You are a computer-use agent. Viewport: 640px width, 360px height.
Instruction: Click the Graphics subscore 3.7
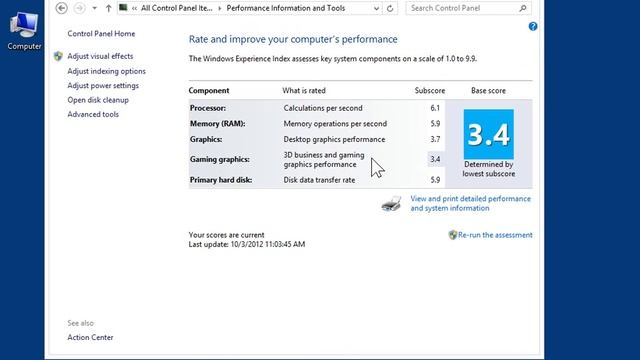435,140
